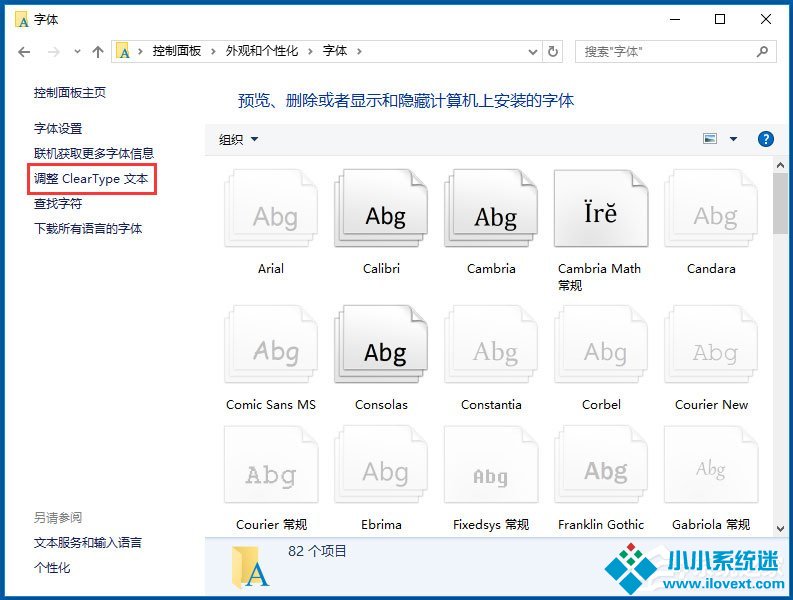Viewport: 793px width, 600px height.
Task: Click the title bar font folder icon
Action: tap(22, 20)
